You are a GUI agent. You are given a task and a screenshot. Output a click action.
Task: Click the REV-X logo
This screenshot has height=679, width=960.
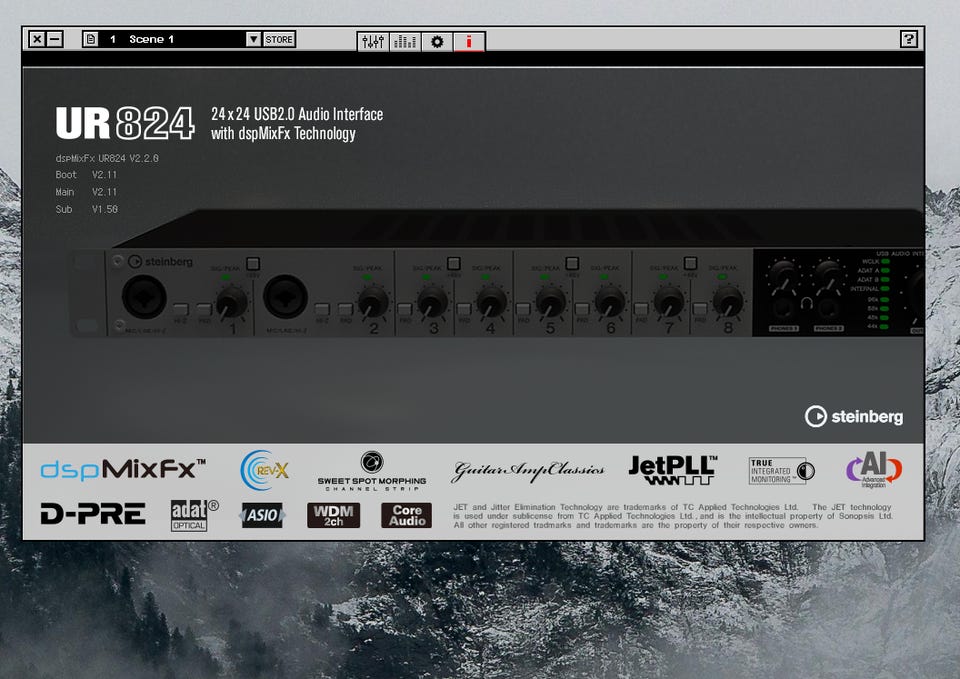[264, 470]
